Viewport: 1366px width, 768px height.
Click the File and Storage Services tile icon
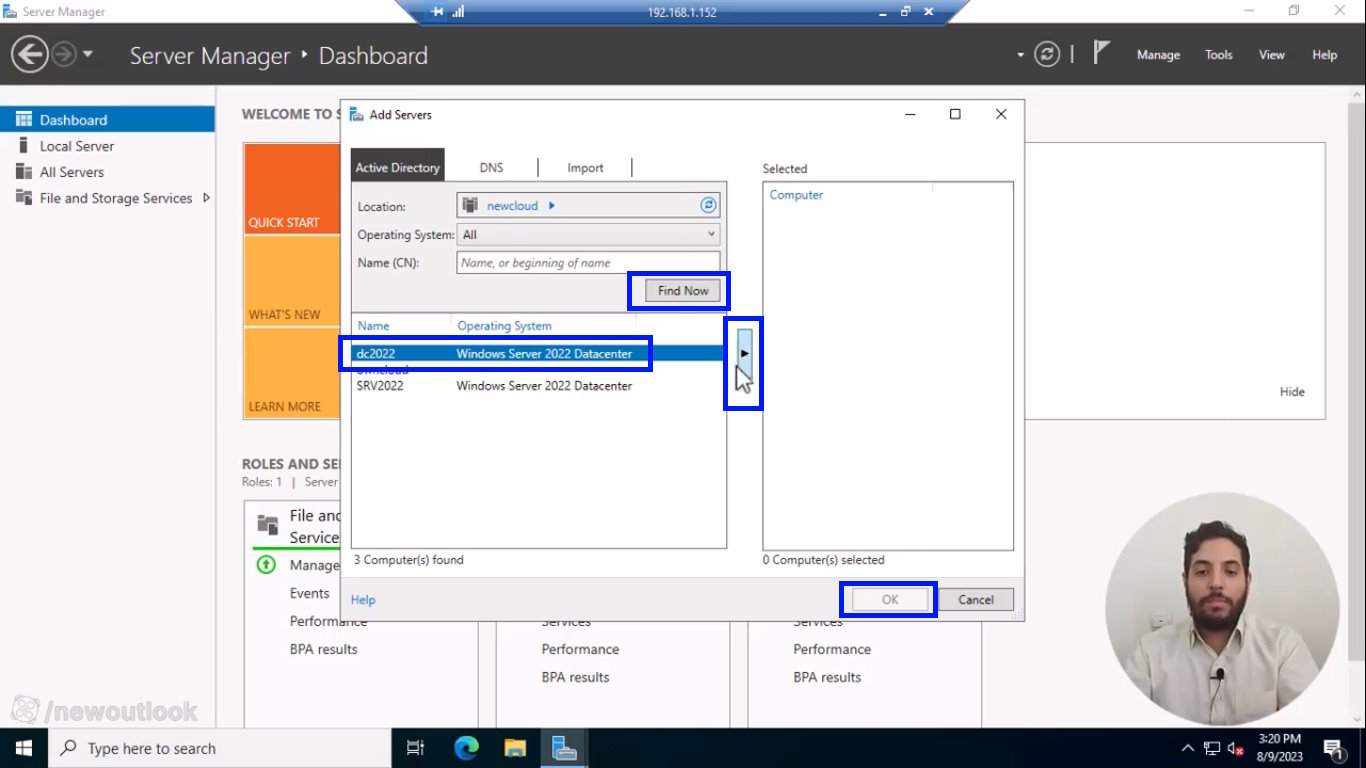coord(268,524)
